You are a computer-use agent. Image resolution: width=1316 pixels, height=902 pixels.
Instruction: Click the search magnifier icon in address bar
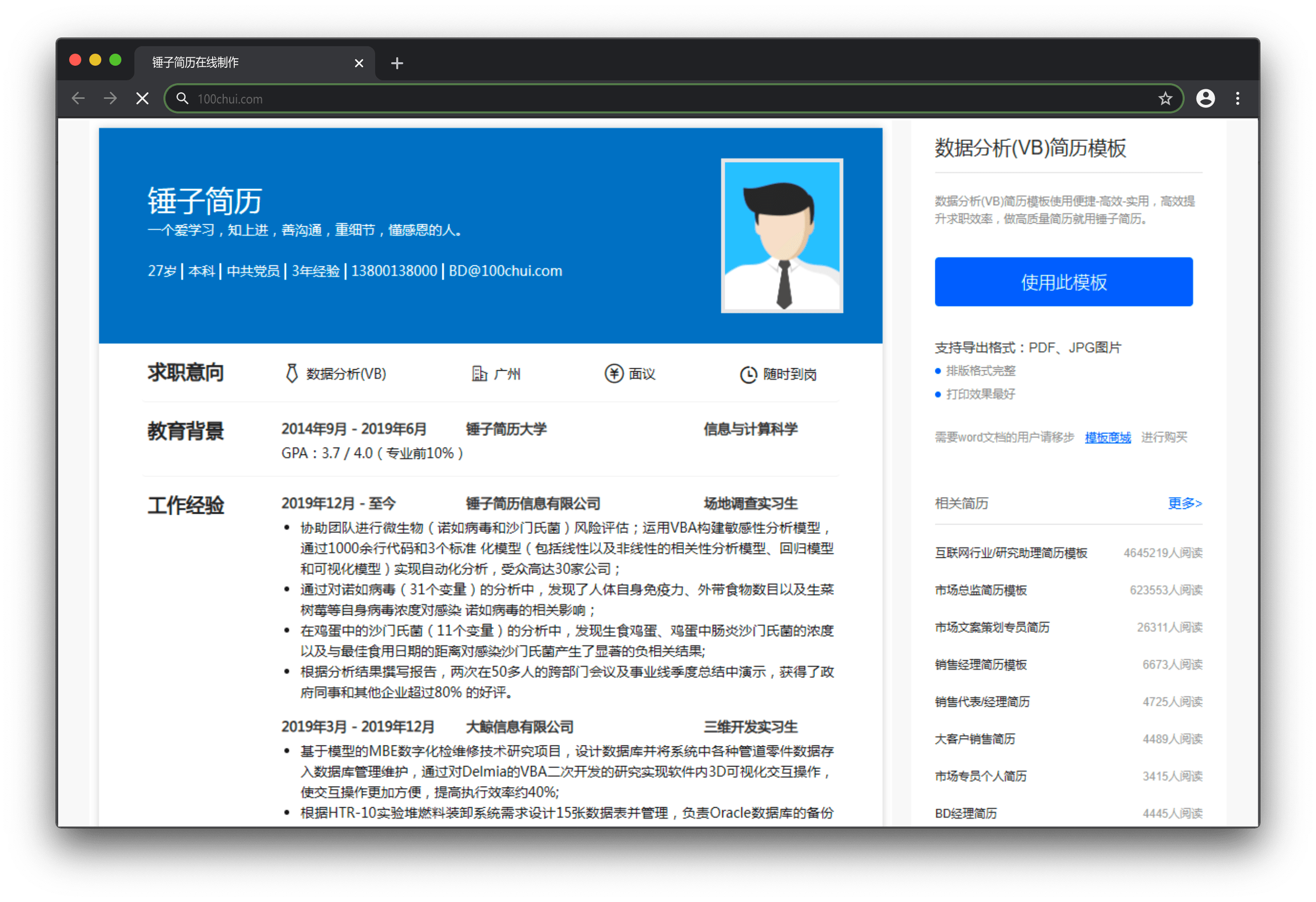click(x=182, y=99)
